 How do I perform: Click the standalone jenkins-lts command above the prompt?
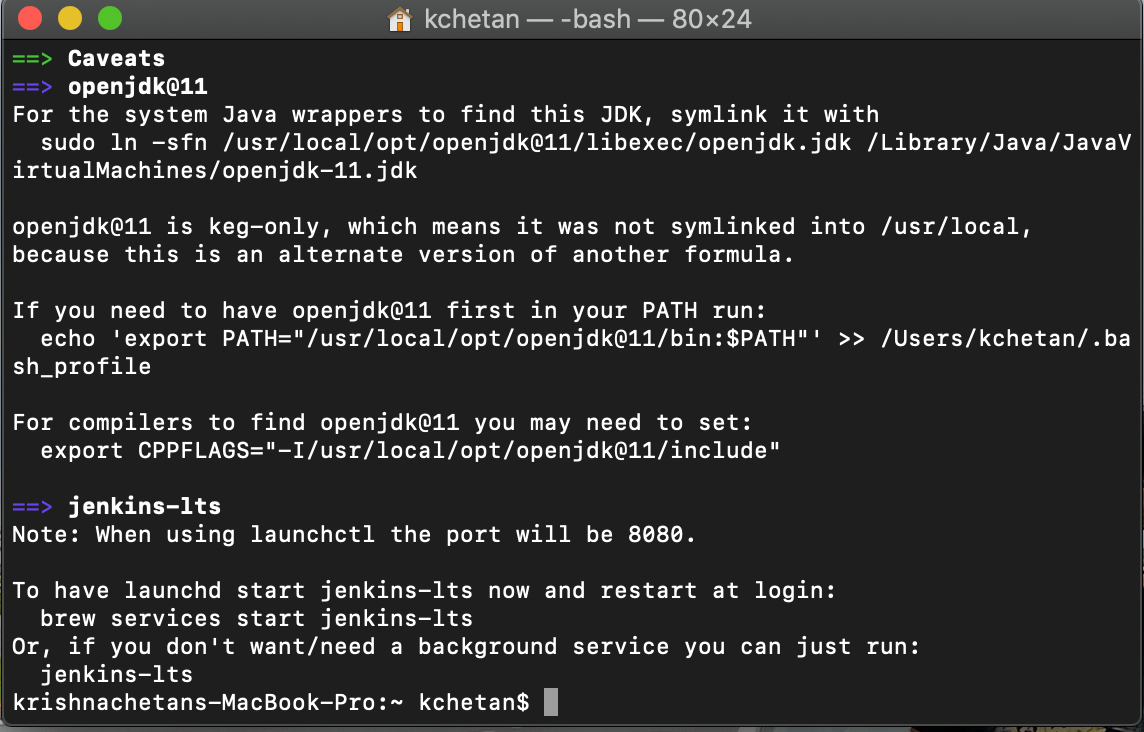click(117, 674)
